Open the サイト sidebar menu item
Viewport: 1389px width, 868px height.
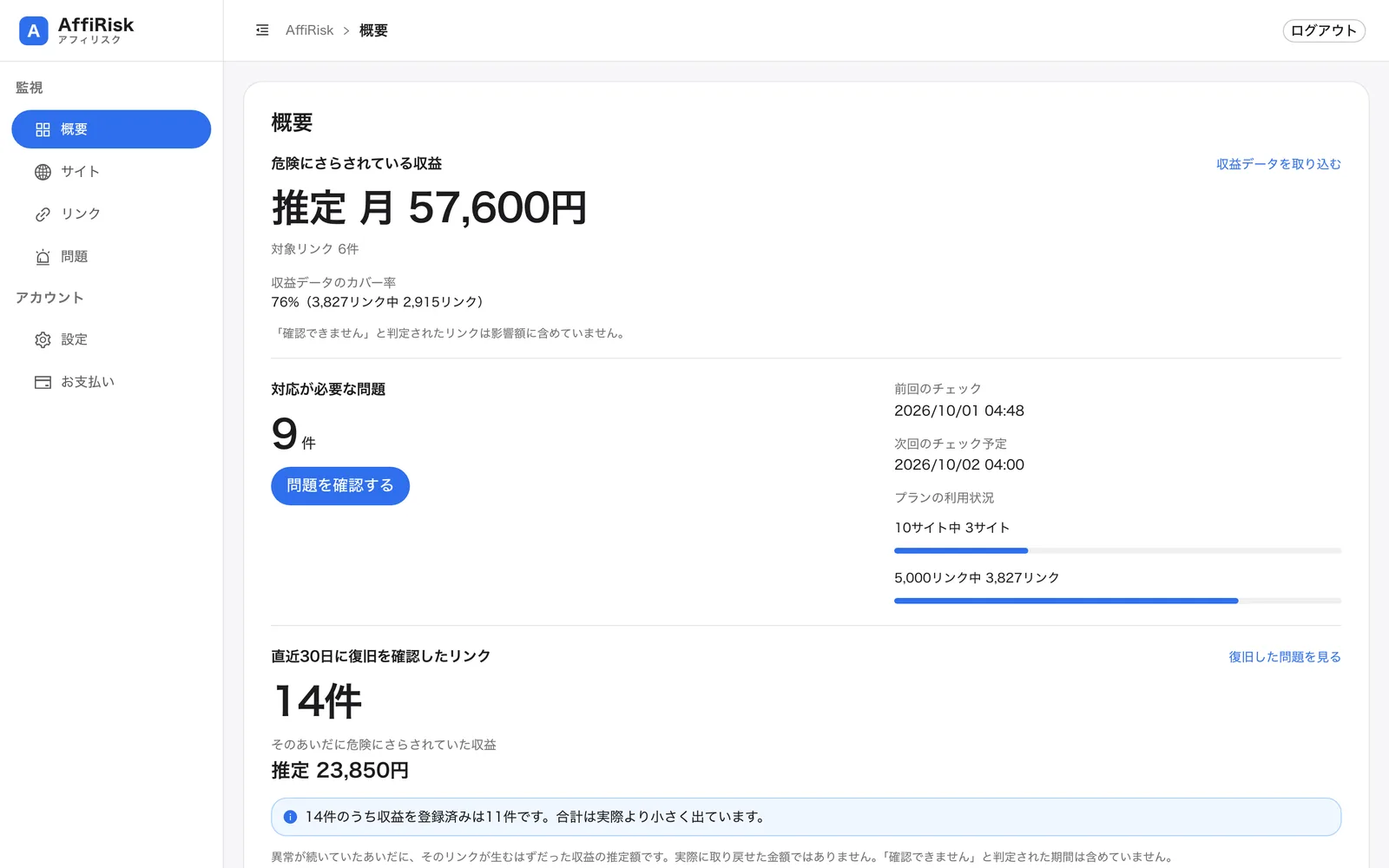tap(111, 172)
